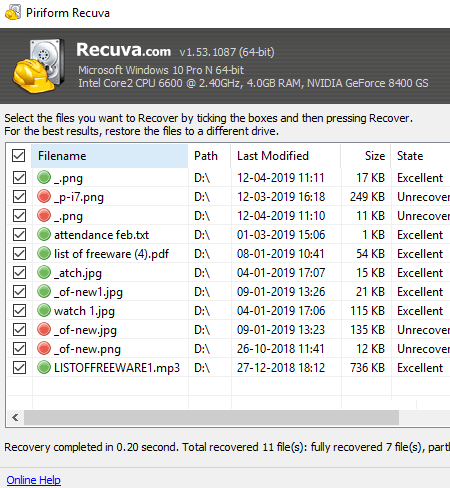Click the horizontal scrollbar left arrow
This screenshot has width=450, height=488.
15,417
